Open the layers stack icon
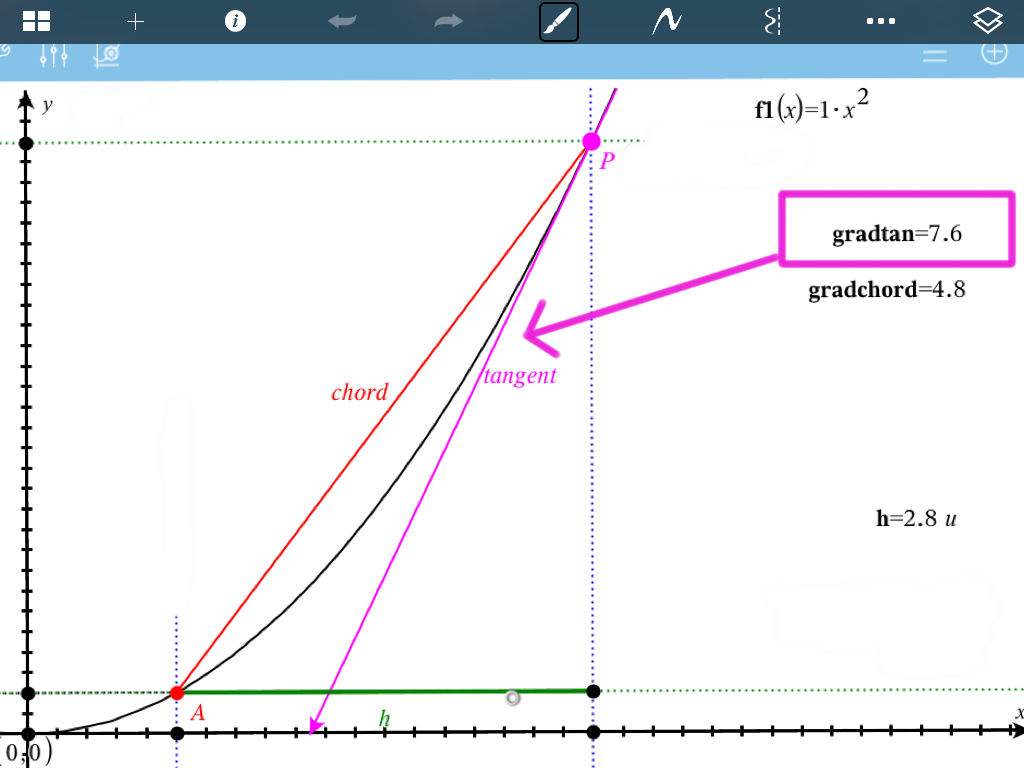This screenshot has height=768, width=1024. (987, 21)
